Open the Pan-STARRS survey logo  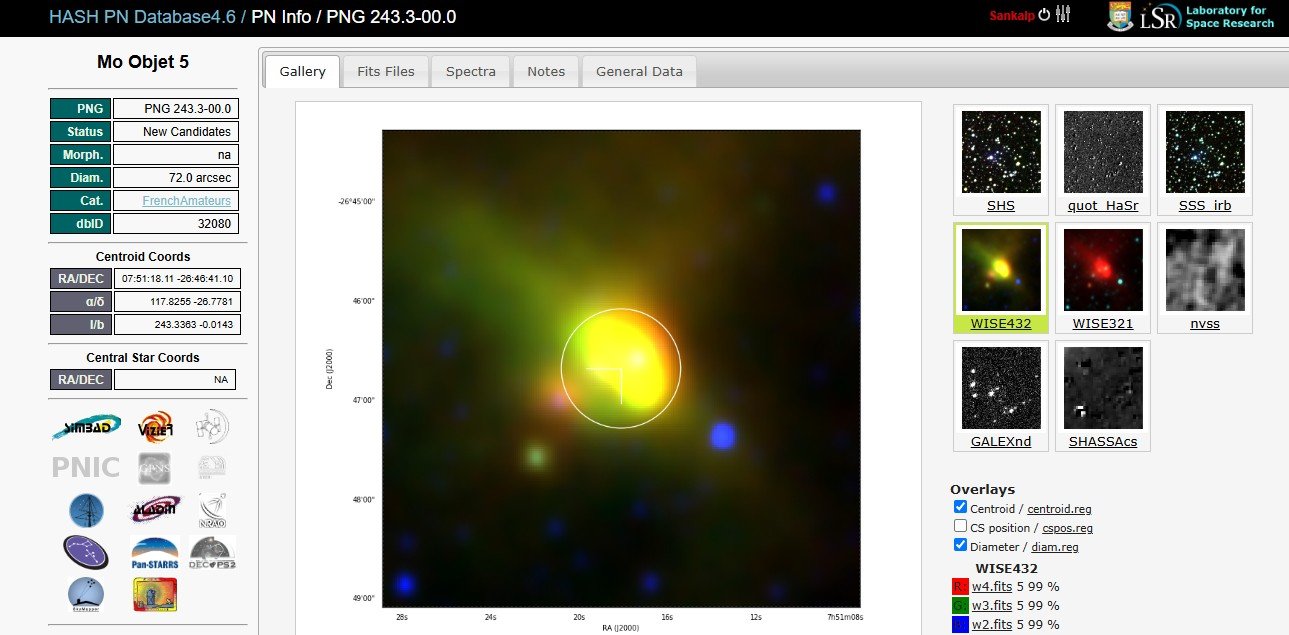[x=156, y=551]
